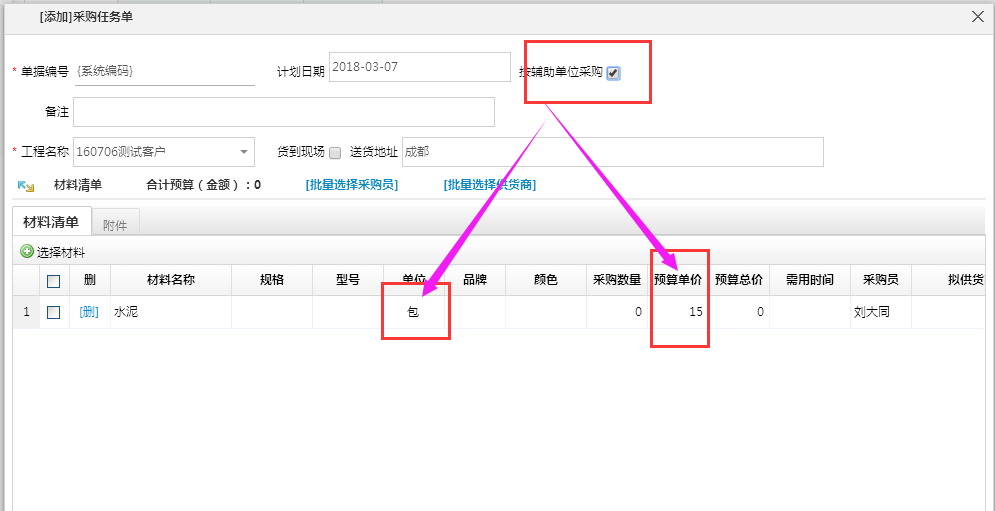Click the green plus 选择材料 icon
The width and height of the screenshot is (995, 511).
pos(27,252)
